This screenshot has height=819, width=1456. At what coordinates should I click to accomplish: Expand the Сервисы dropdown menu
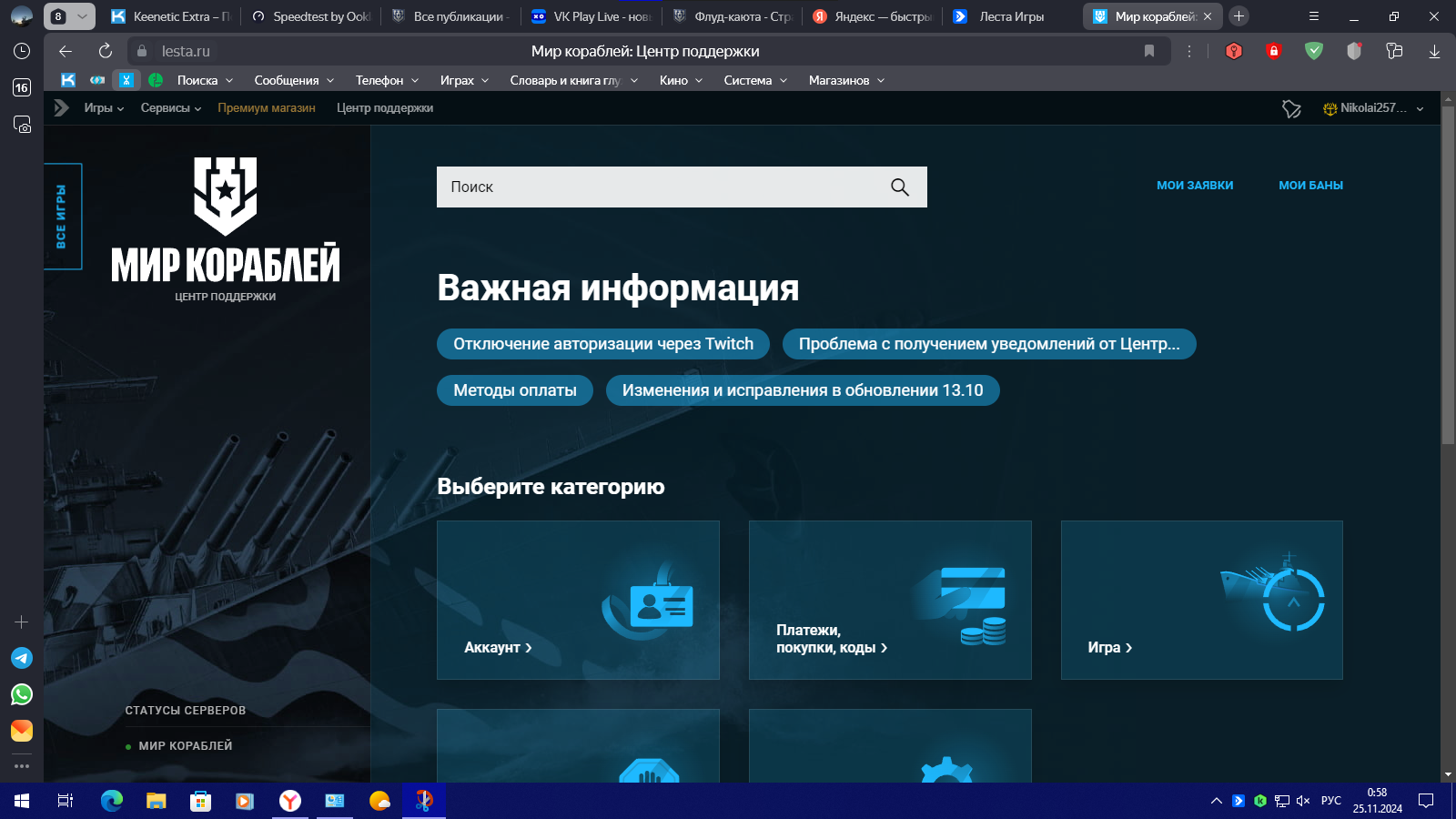tap(171, 108)
